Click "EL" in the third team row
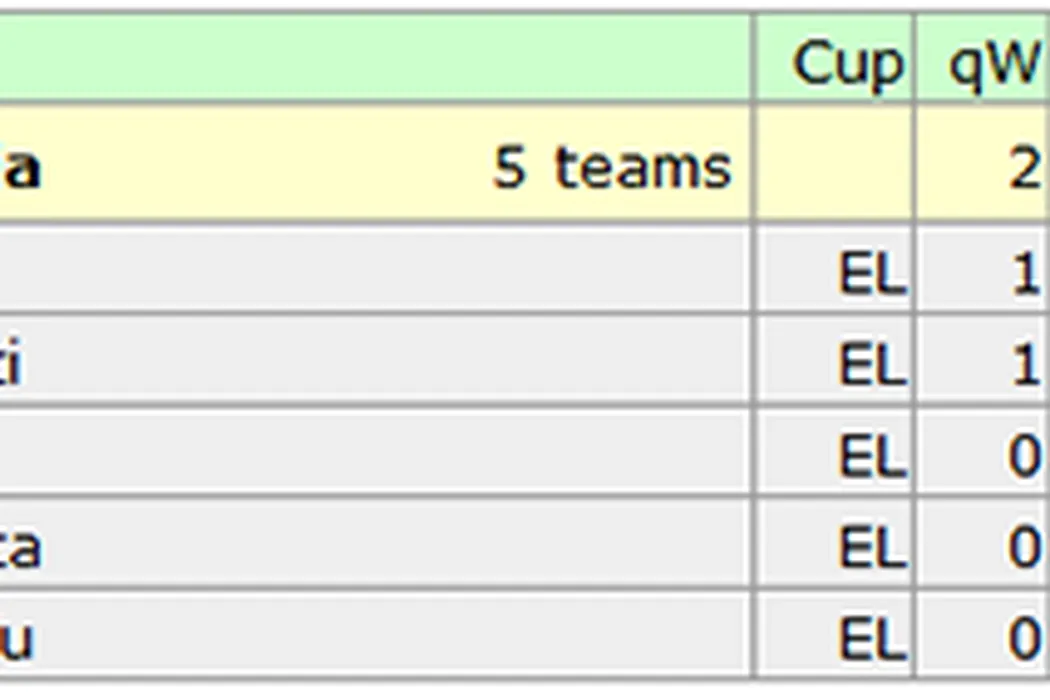Image resolution: width=1050 pixels, height=700 pixels. (x=871, y=457)
